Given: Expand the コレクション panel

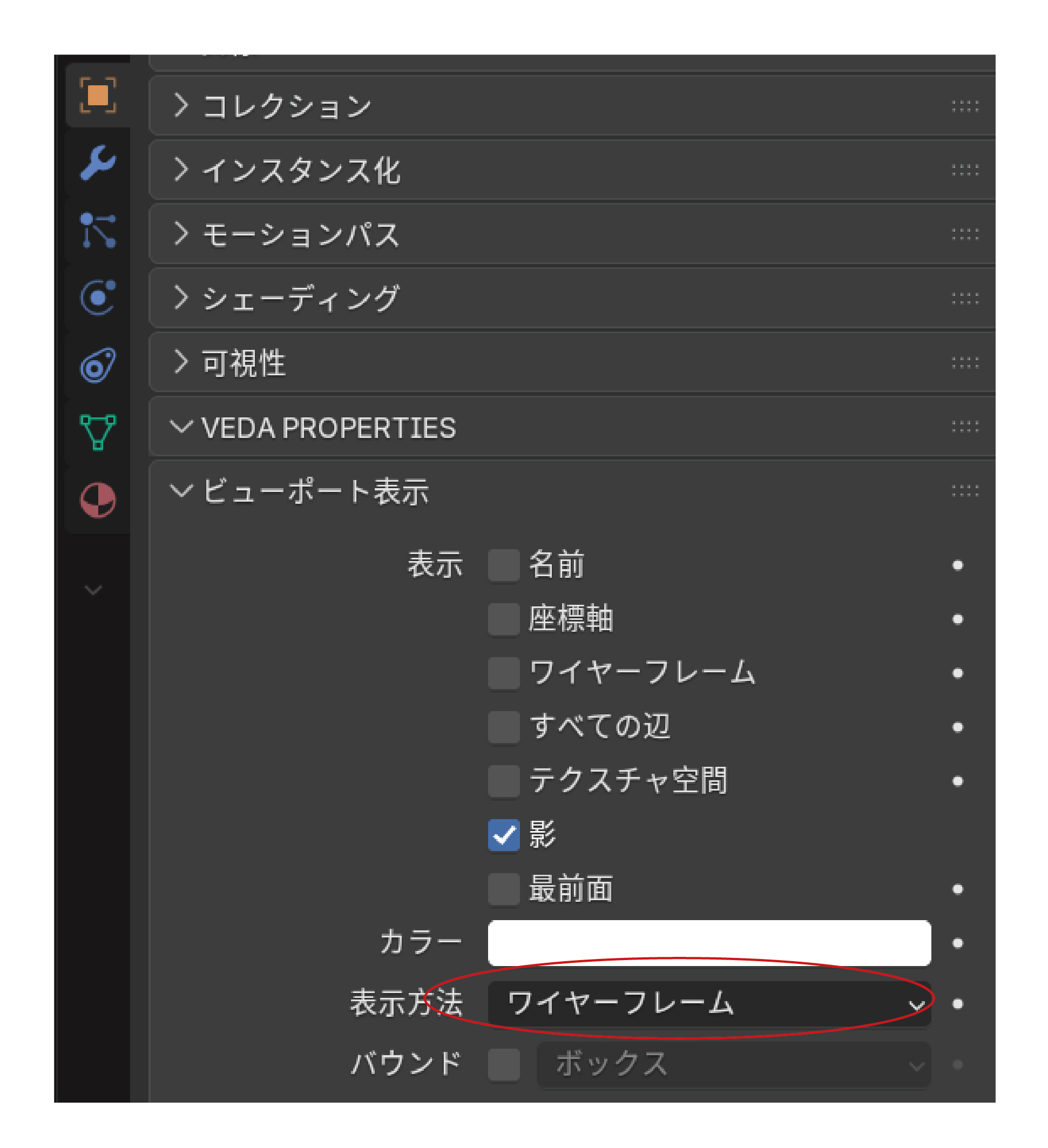Looking at the screenshot, I should [x=287, y=106].
